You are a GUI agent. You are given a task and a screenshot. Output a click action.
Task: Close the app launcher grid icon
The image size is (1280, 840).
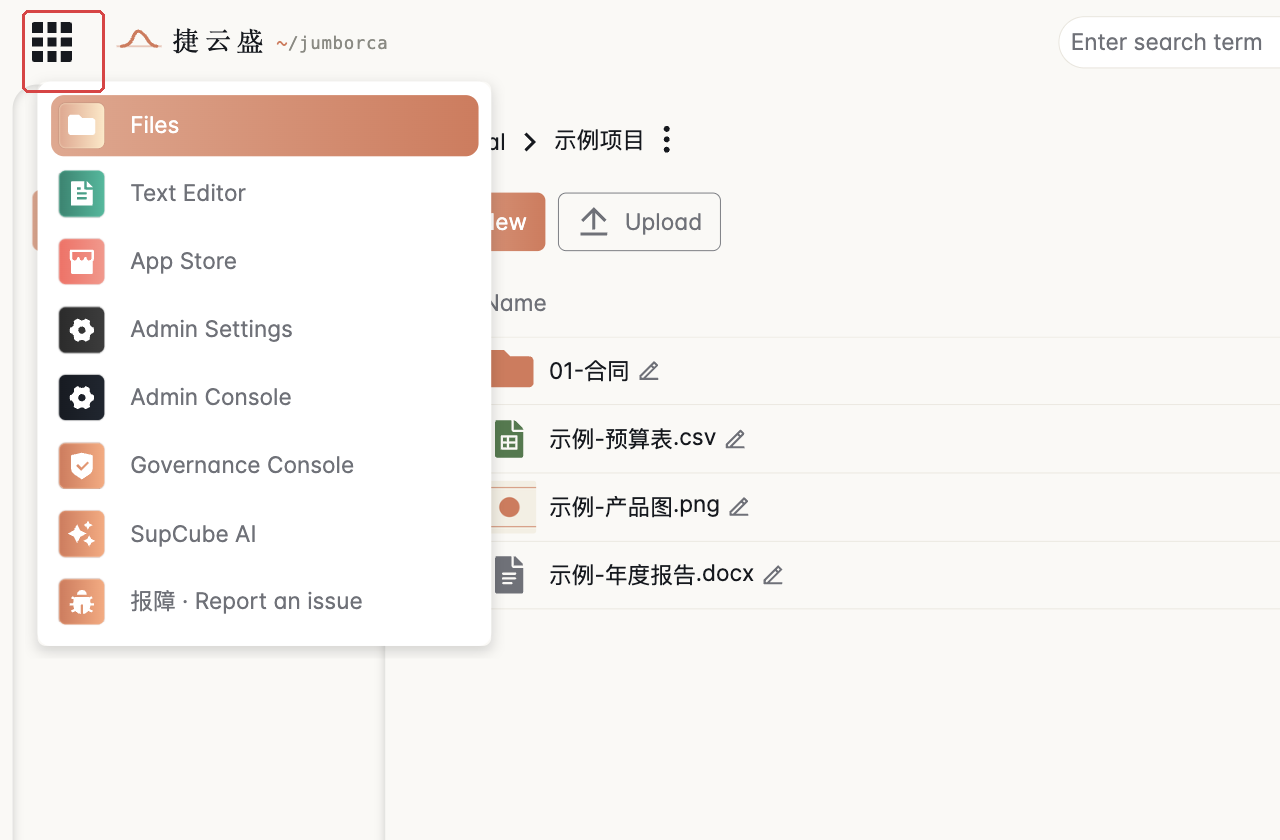(x=52, y=43)
